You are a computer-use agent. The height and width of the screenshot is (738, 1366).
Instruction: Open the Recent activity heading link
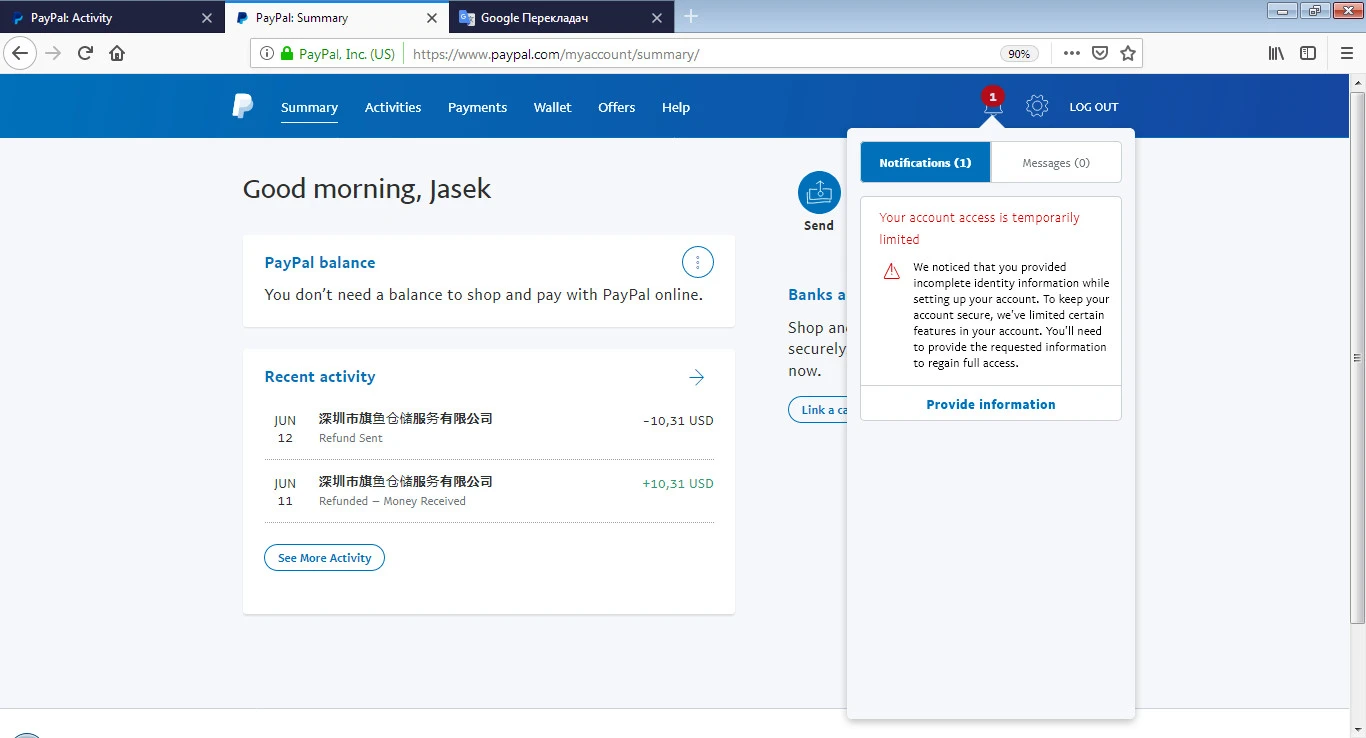pyautogui.click(x=320, y=377)
